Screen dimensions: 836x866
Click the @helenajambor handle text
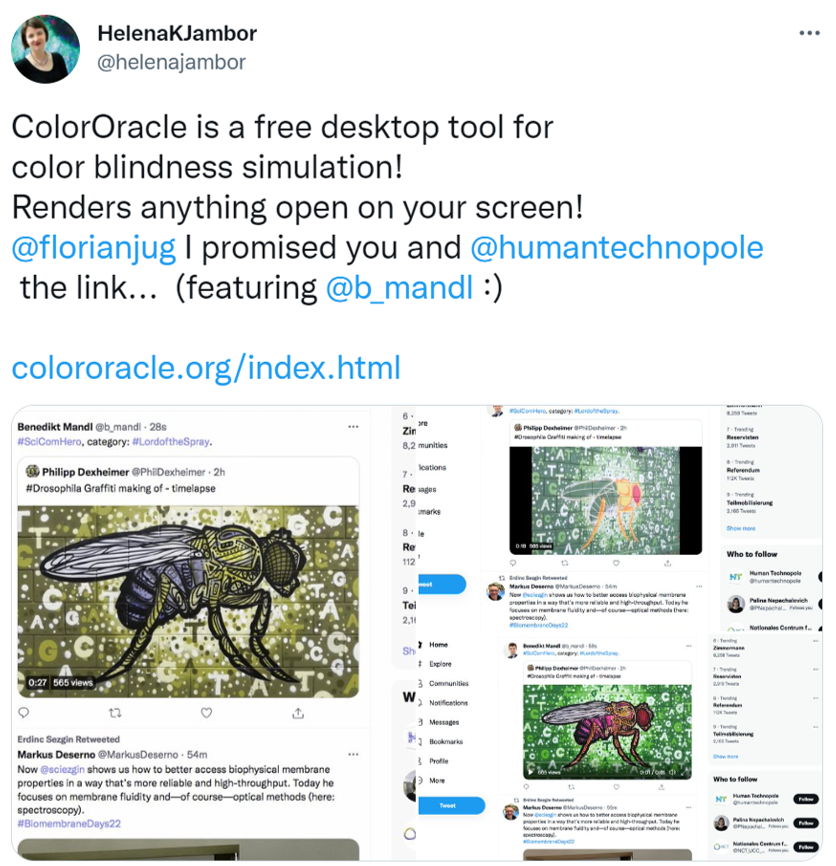coord(171,62)
